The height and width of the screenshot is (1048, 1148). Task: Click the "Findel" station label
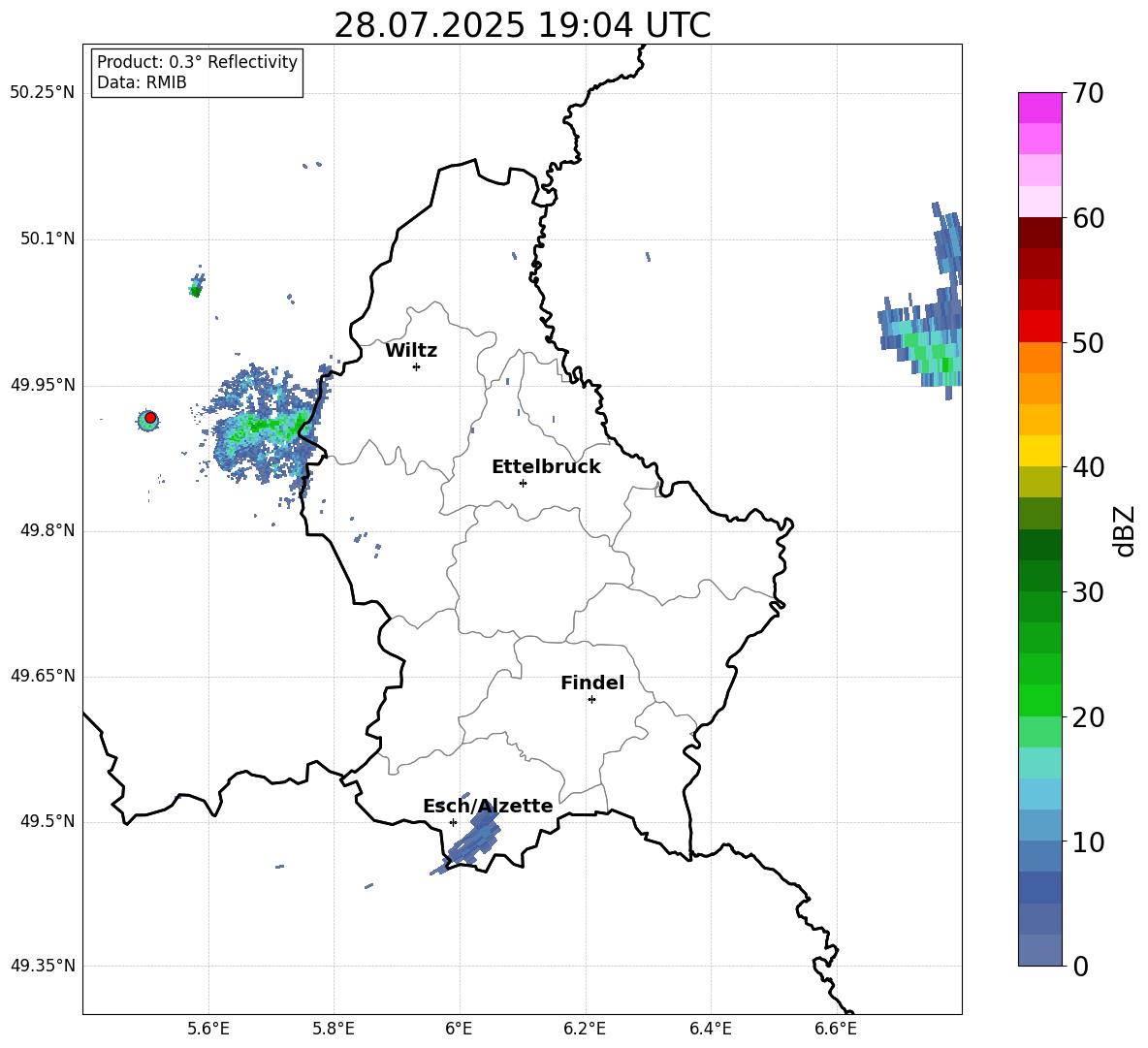(x=592, y=683)
